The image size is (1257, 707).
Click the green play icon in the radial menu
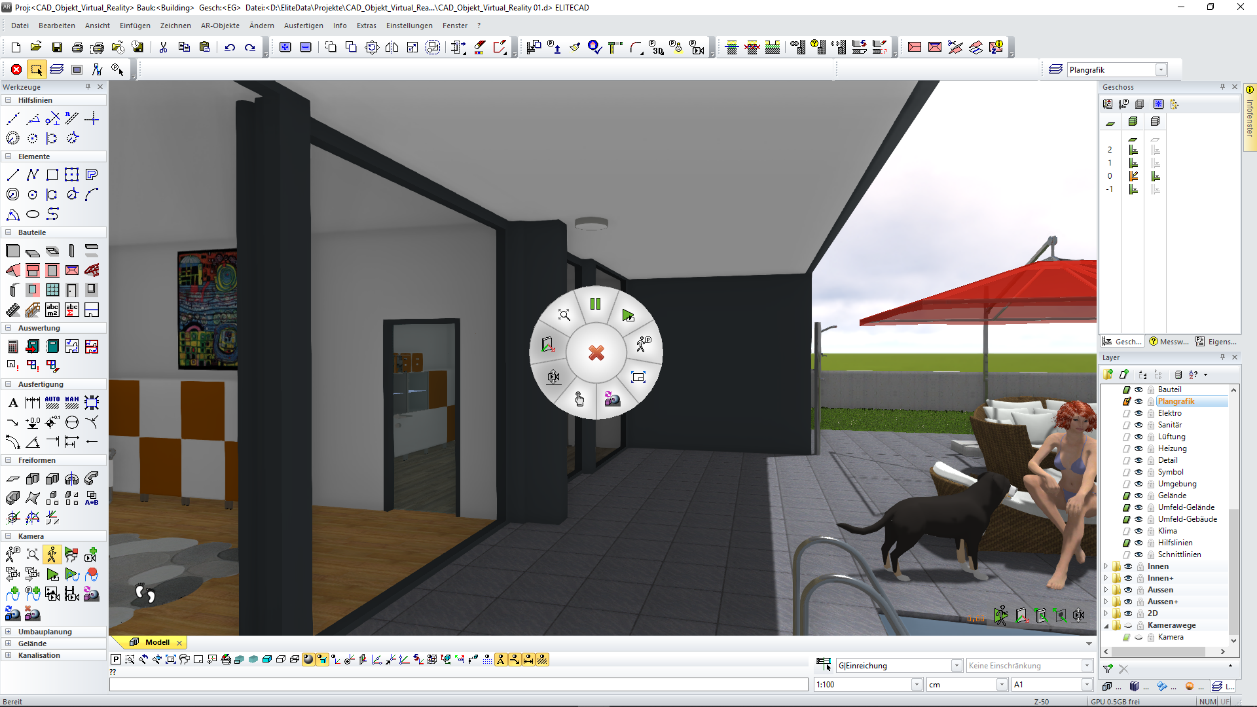pos(628,315)
